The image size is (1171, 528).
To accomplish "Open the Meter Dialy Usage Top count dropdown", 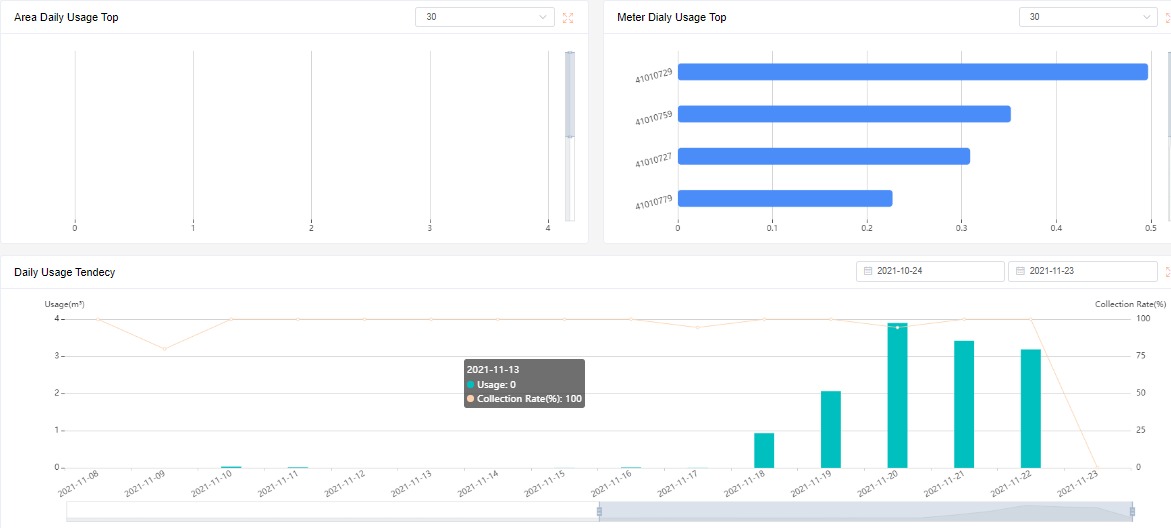I will [1088, 17].
